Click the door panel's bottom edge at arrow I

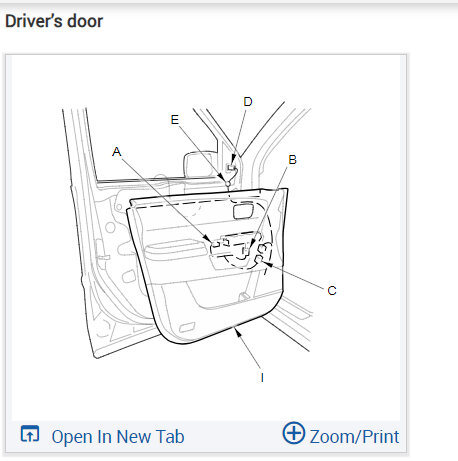pos(234,328)
